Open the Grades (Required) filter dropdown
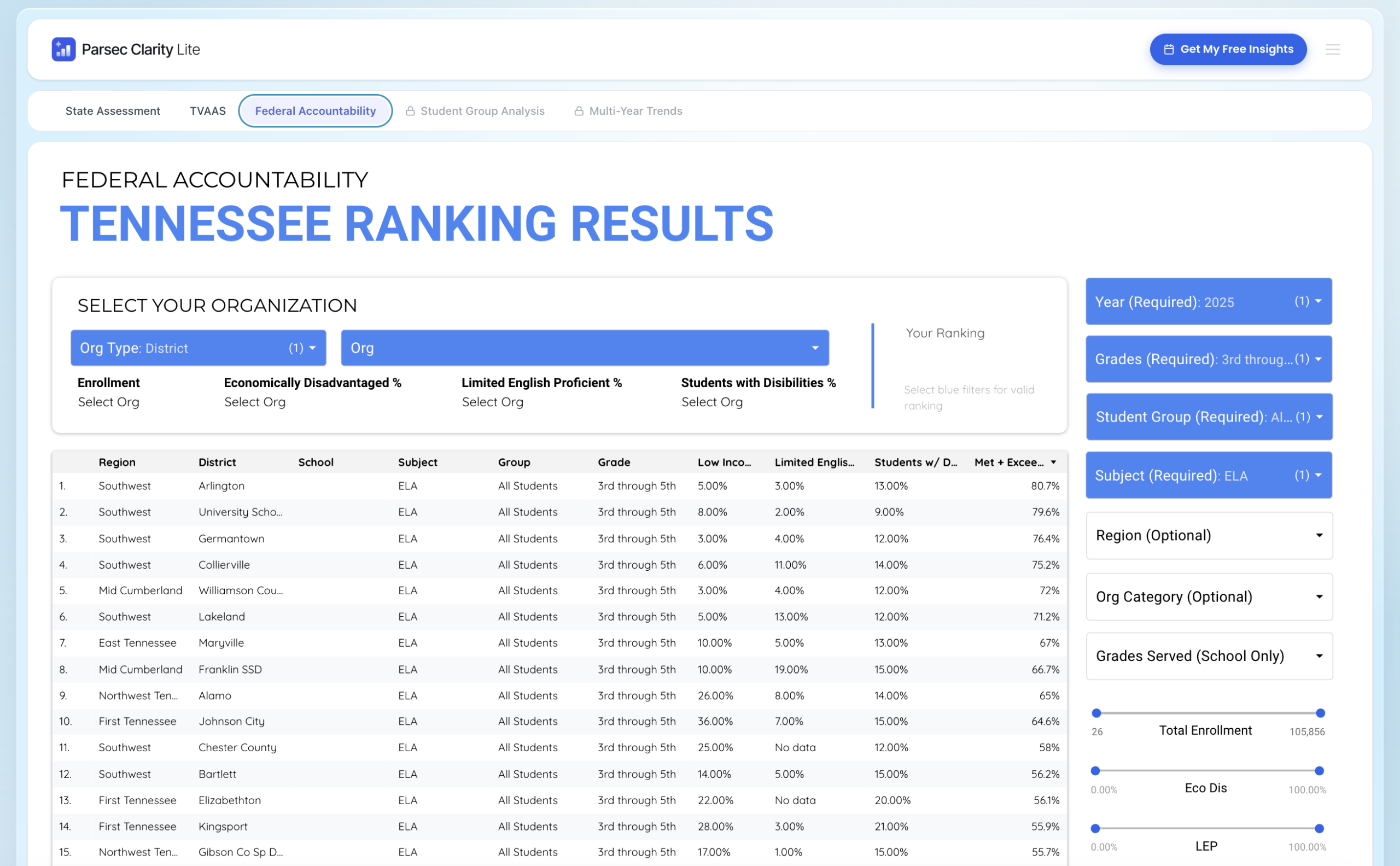This screenshot has width=1400, height=866. [x=1209, y=359]
